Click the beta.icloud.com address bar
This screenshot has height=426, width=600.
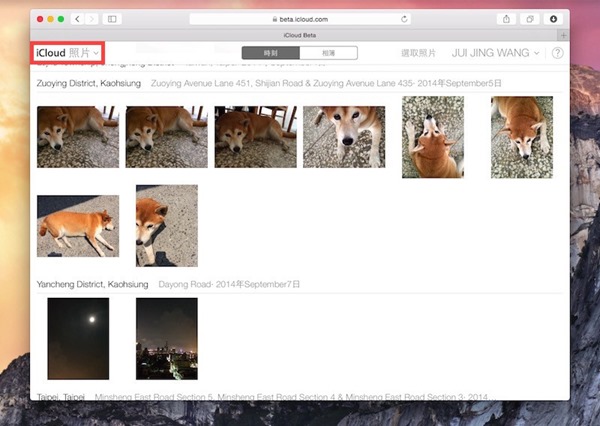299,19
